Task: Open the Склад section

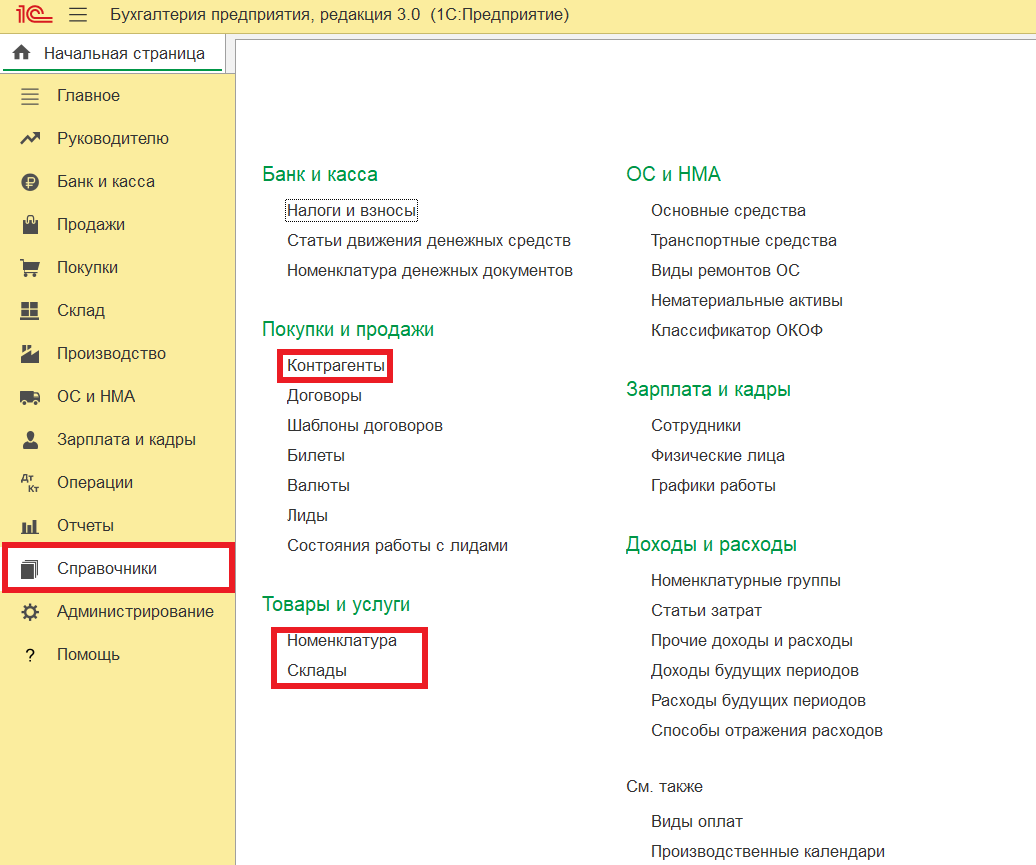Action: (x=81, y=311)
